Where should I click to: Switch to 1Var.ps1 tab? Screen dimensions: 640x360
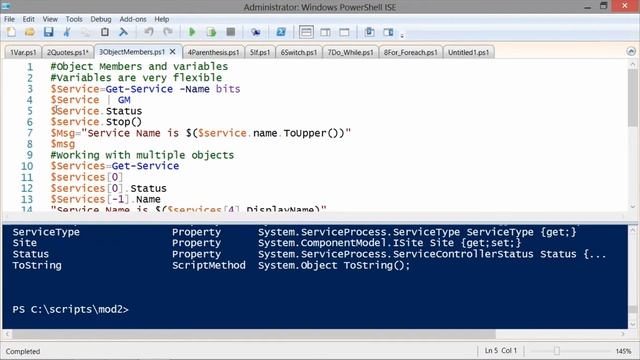23,52
